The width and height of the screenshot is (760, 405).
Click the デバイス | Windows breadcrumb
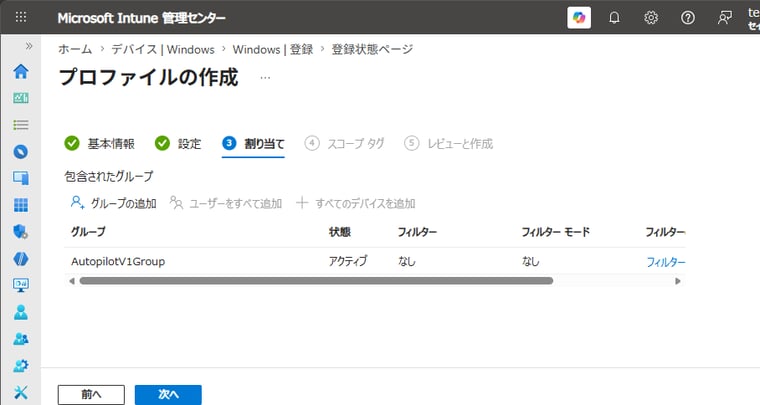point(163,49)
